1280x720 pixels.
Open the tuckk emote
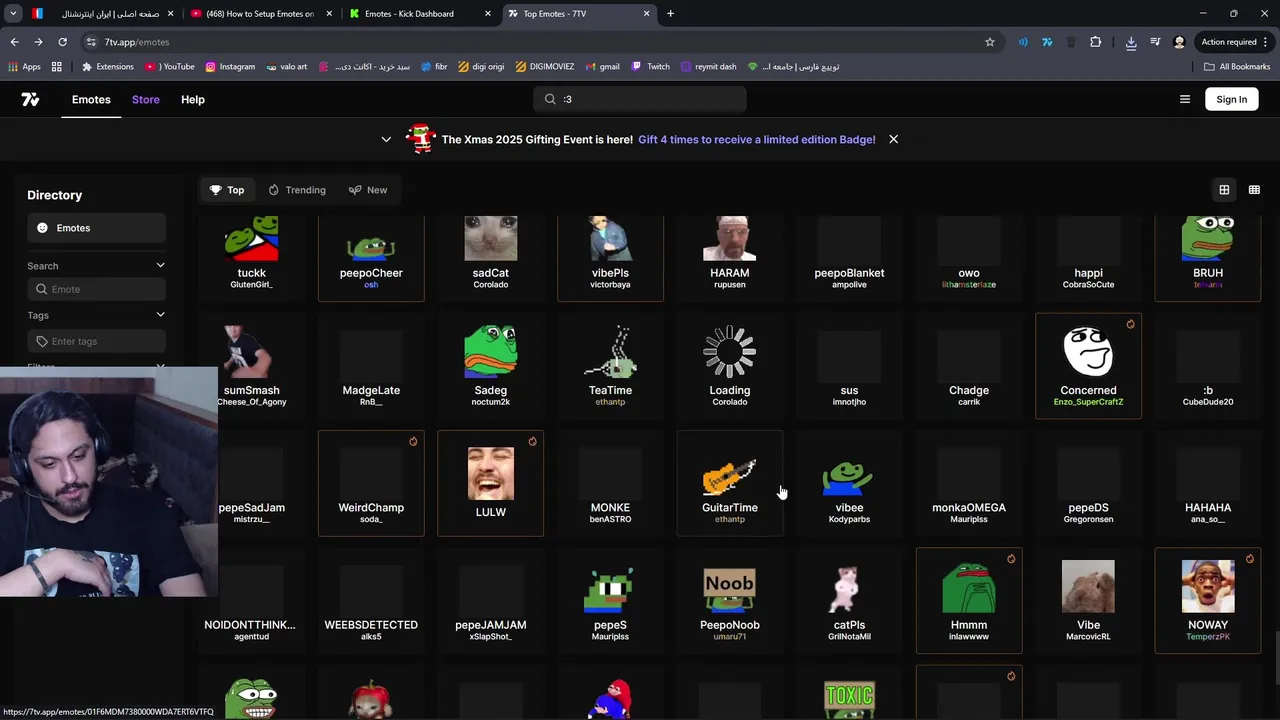pyautogui.click(x=251, y=258)
